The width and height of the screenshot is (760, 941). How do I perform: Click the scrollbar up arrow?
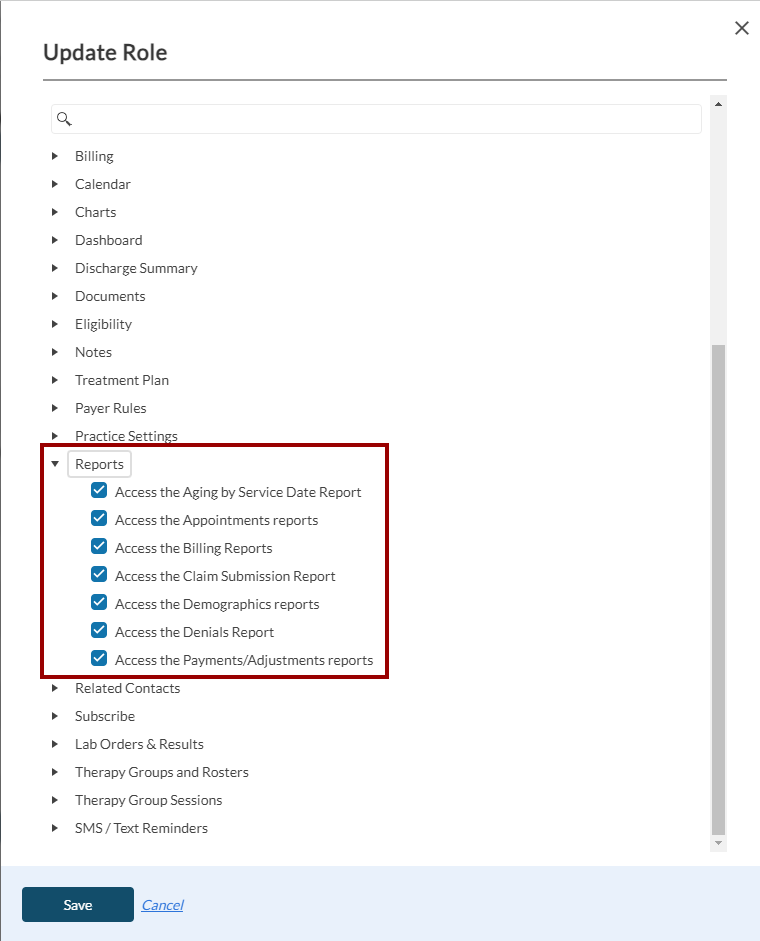click(718, 104)
